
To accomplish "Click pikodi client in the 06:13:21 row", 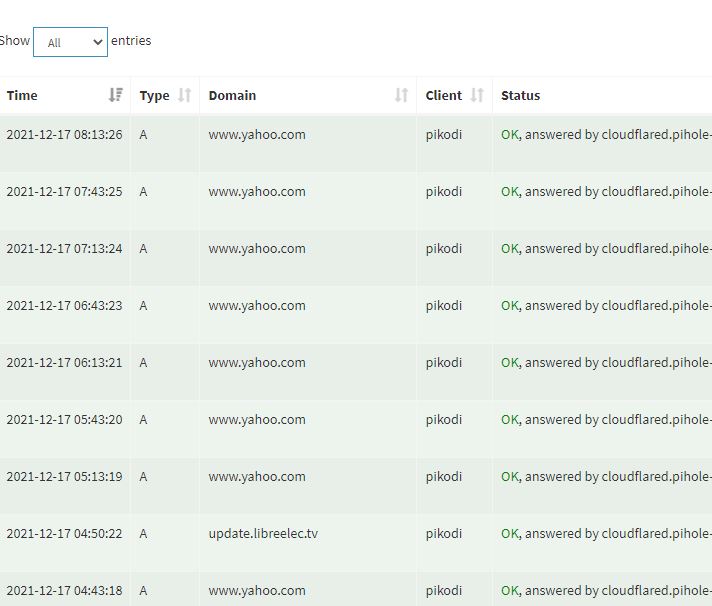I will (444, 363).
